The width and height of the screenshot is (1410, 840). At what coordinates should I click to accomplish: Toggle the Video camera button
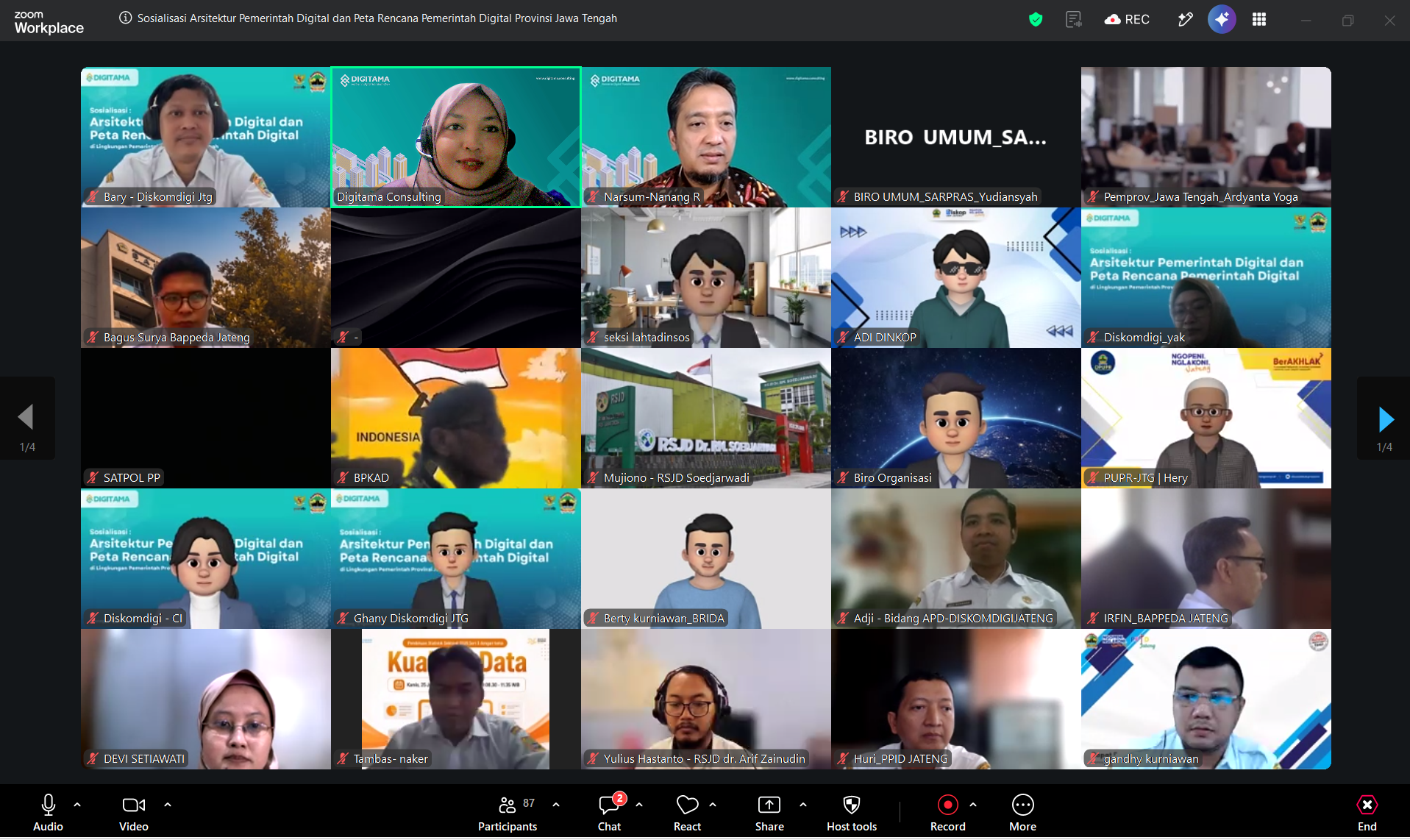pos(134,813)
